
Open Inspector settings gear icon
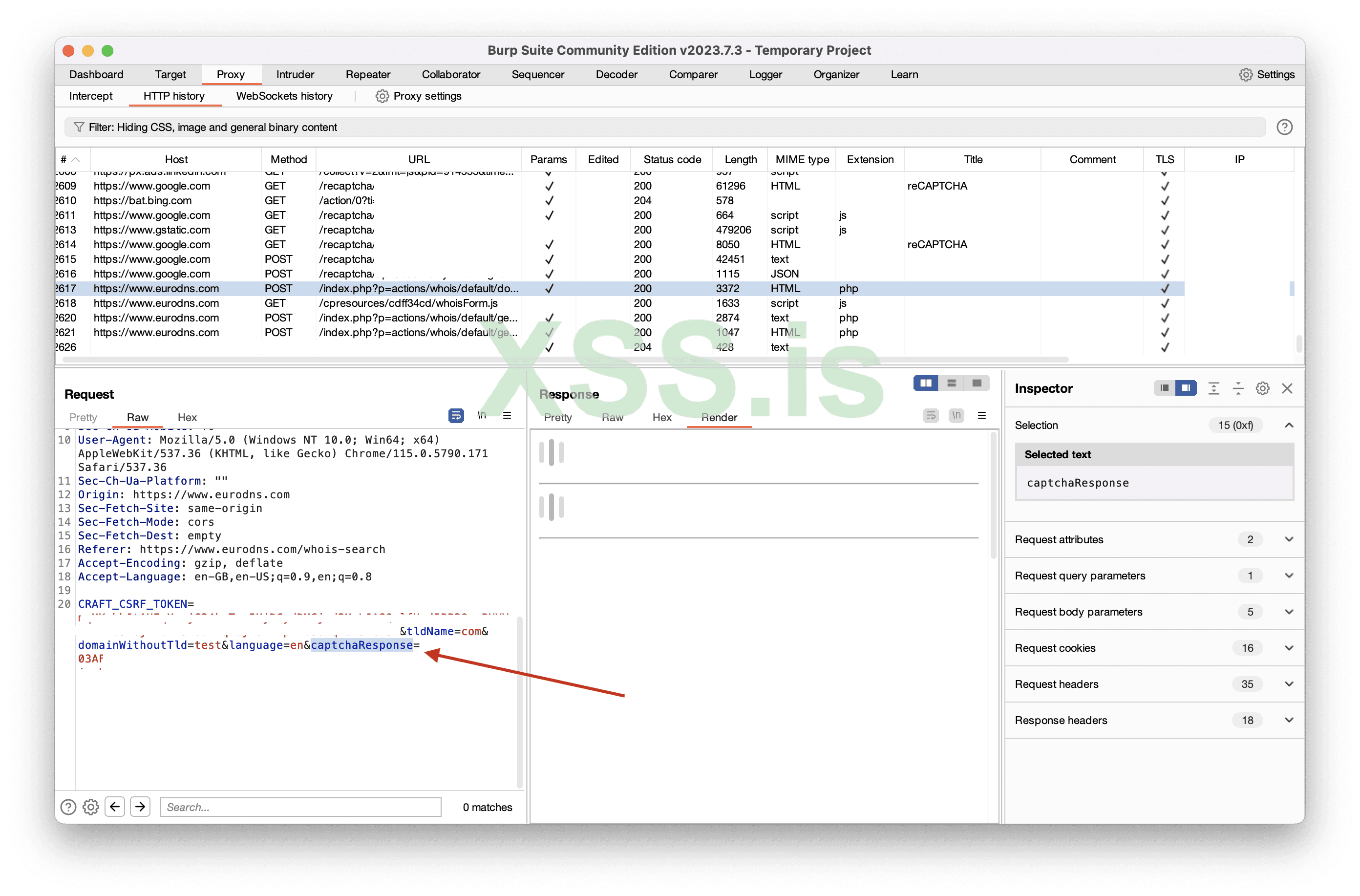coord(1262,388)
